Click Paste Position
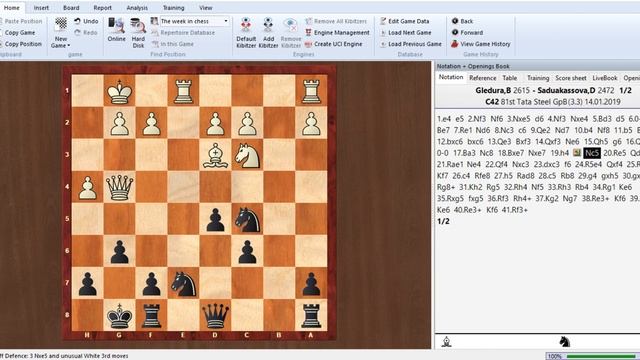Viewport: 640px width, 360px height. point(22,21)
